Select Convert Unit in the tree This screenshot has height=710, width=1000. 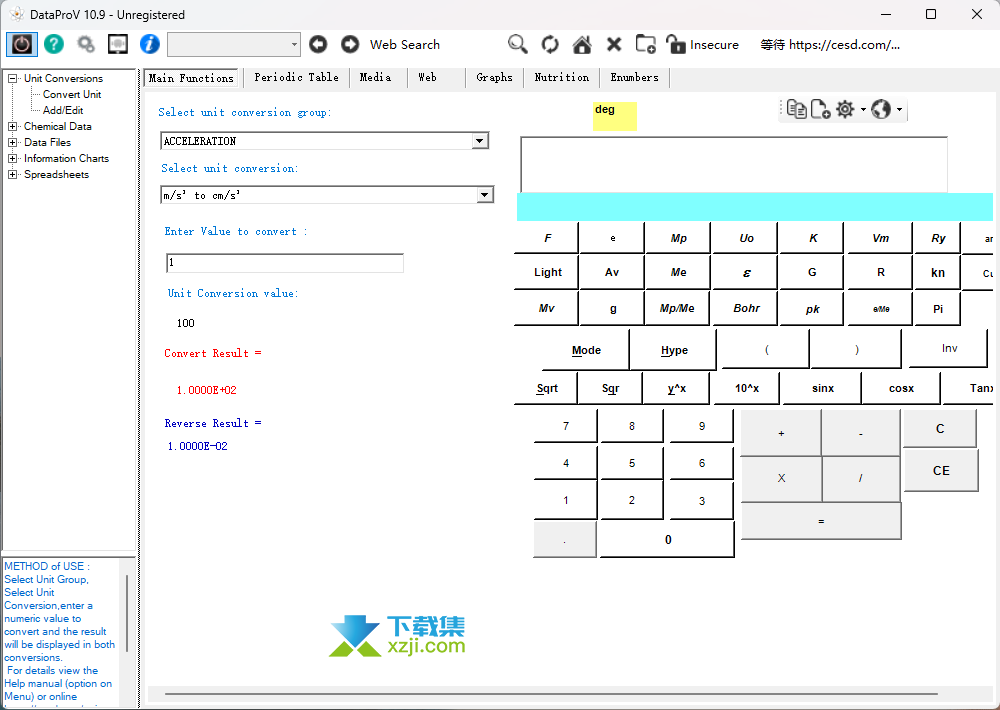click(x=72, y=94)
